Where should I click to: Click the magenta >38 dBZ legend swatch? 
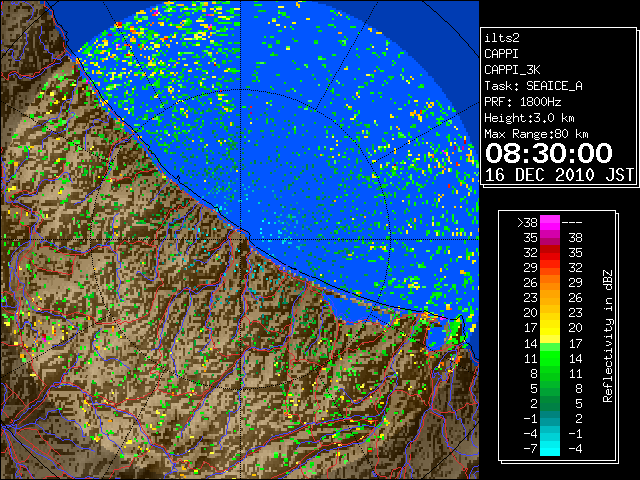click(x=550, y=222)
